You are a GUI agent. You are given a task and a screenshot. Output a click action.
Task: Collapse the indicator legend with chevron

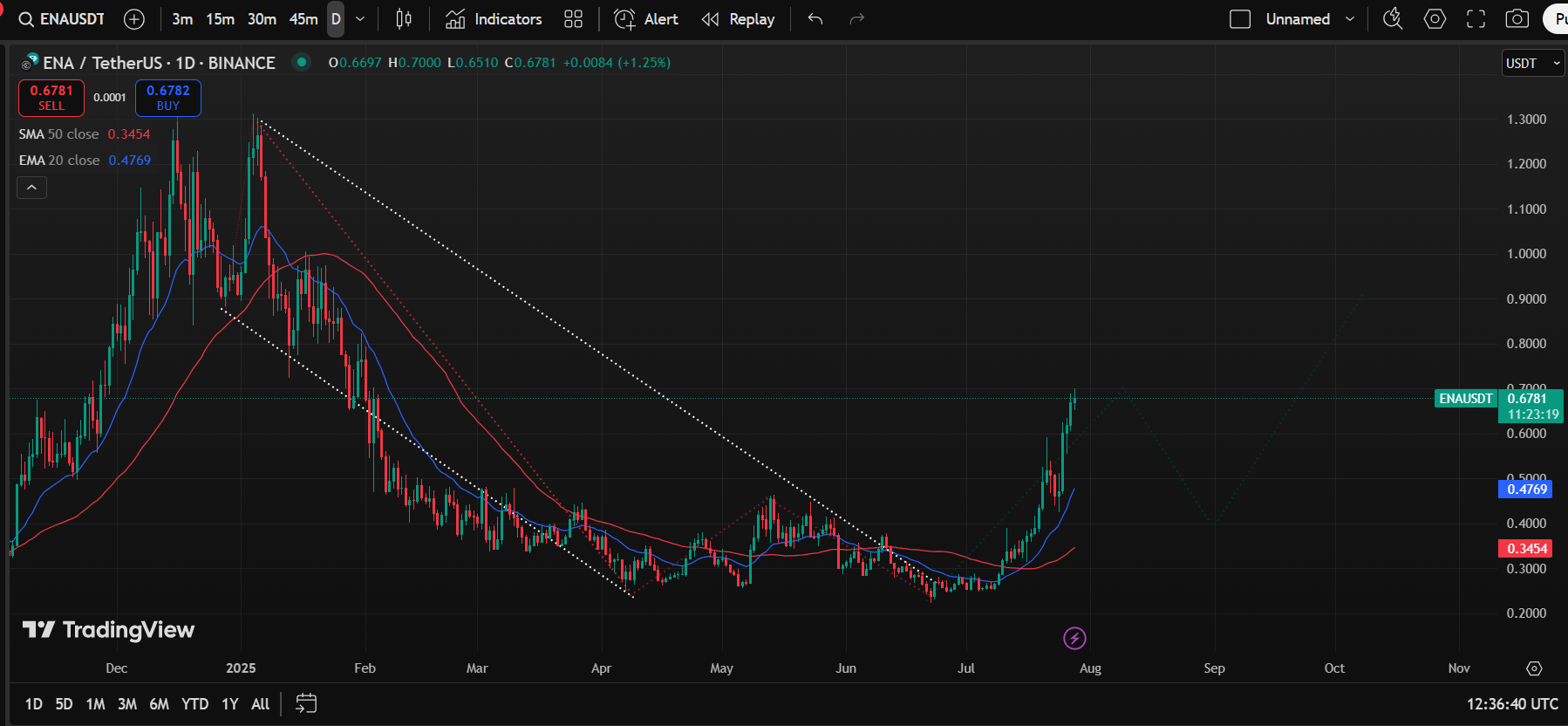[x=31, y=188]
